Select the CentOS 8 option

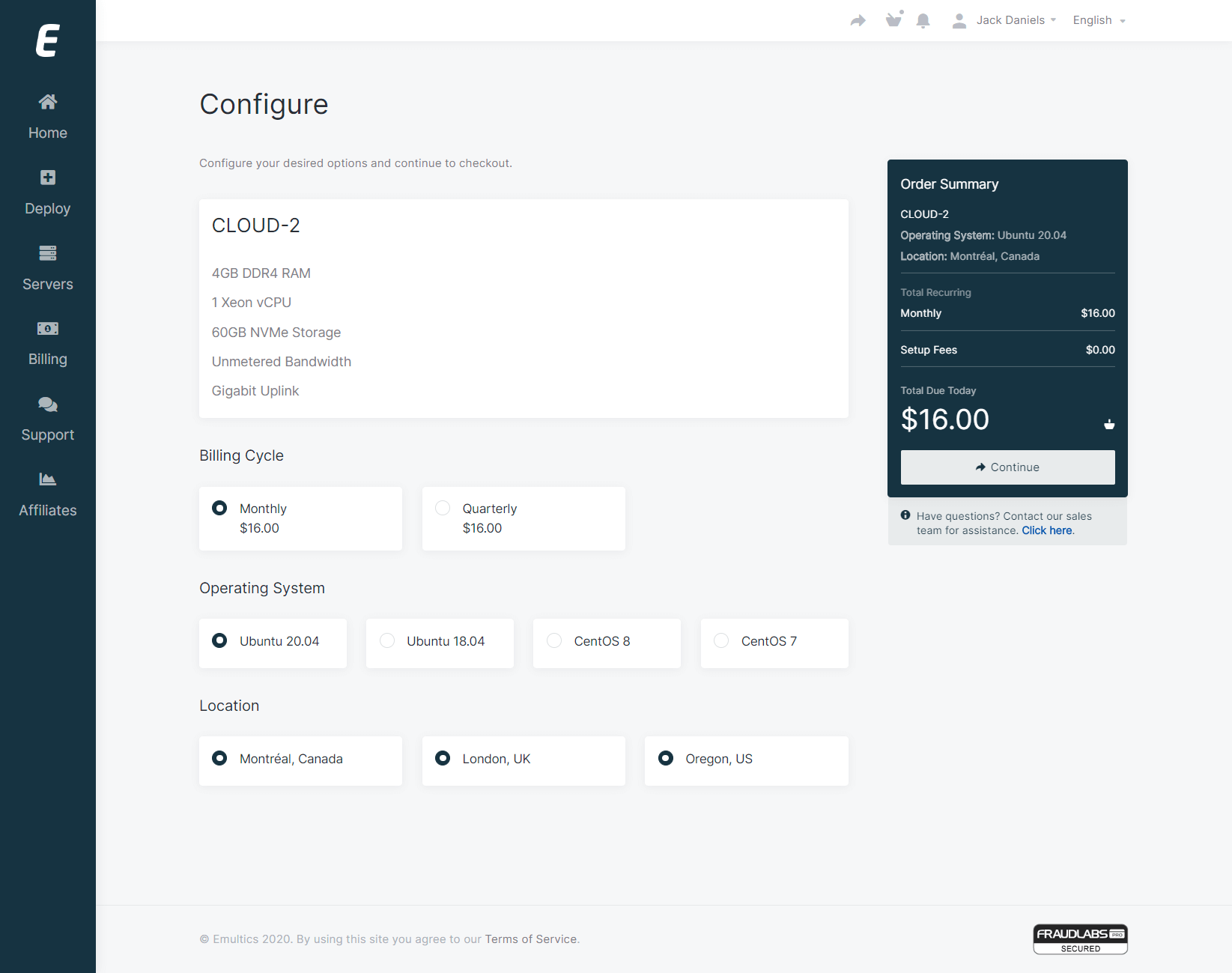tap(554, 641)
